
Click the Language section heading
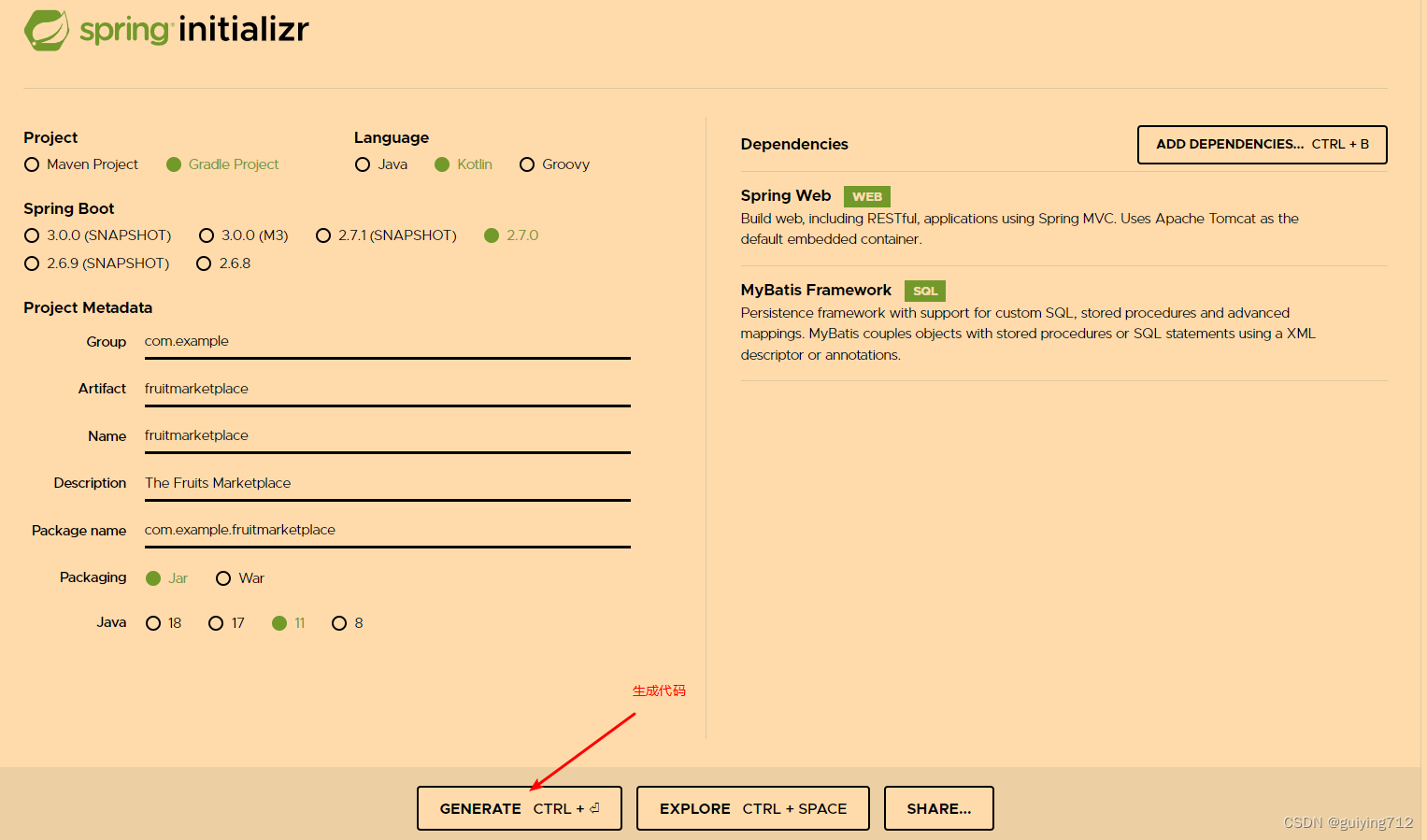tap(392, 138)
